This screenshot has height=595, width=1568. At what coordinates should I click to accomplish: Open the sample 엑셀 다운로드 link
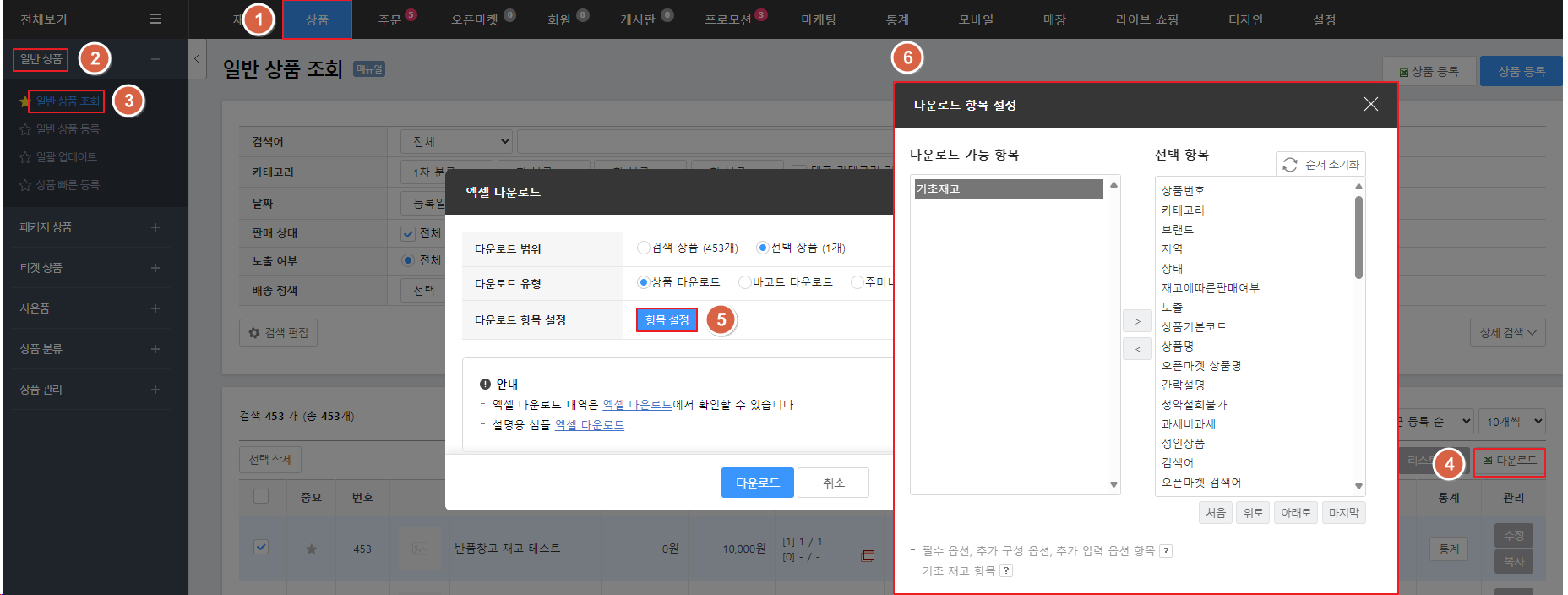tap(590, 425)
